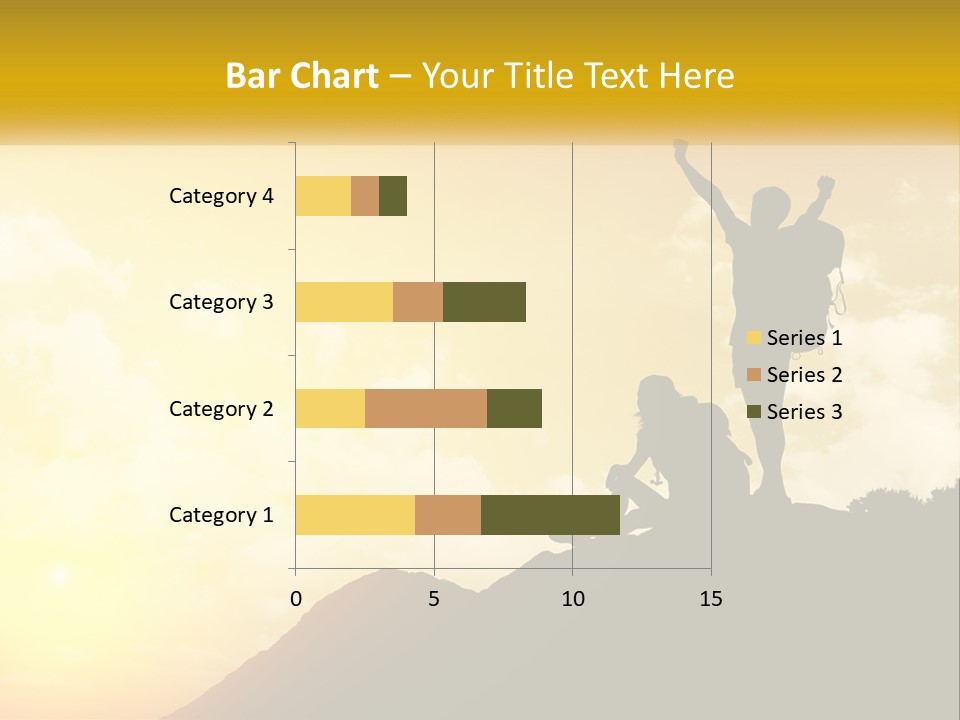Image resolution: width=960 pixels, height=720 pixels.
Task: Select Category 2 tan Series 2 bar segment
Action: (426, 408)
